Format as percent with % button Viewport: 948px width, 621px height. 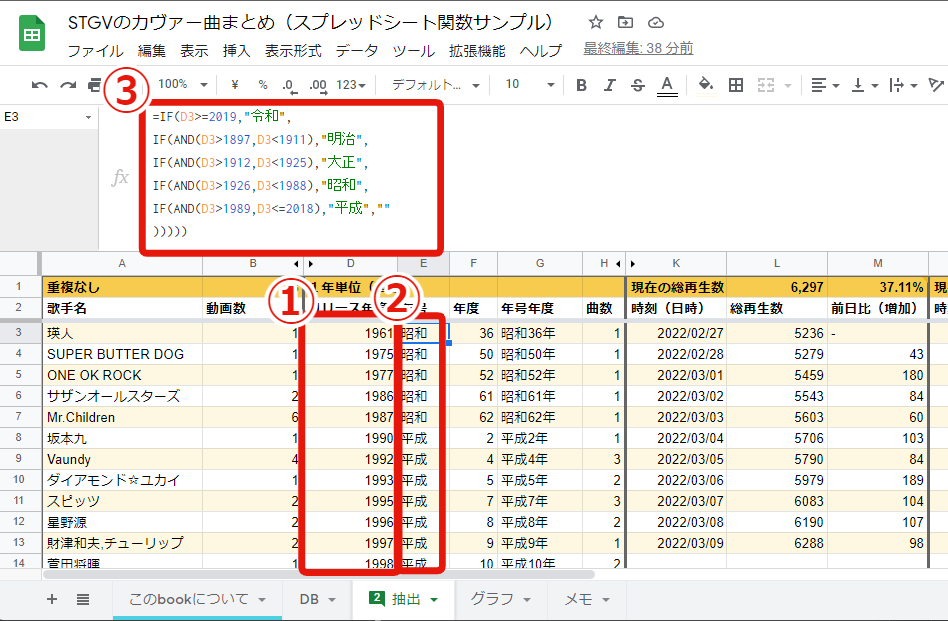click(x=263, y=85)
